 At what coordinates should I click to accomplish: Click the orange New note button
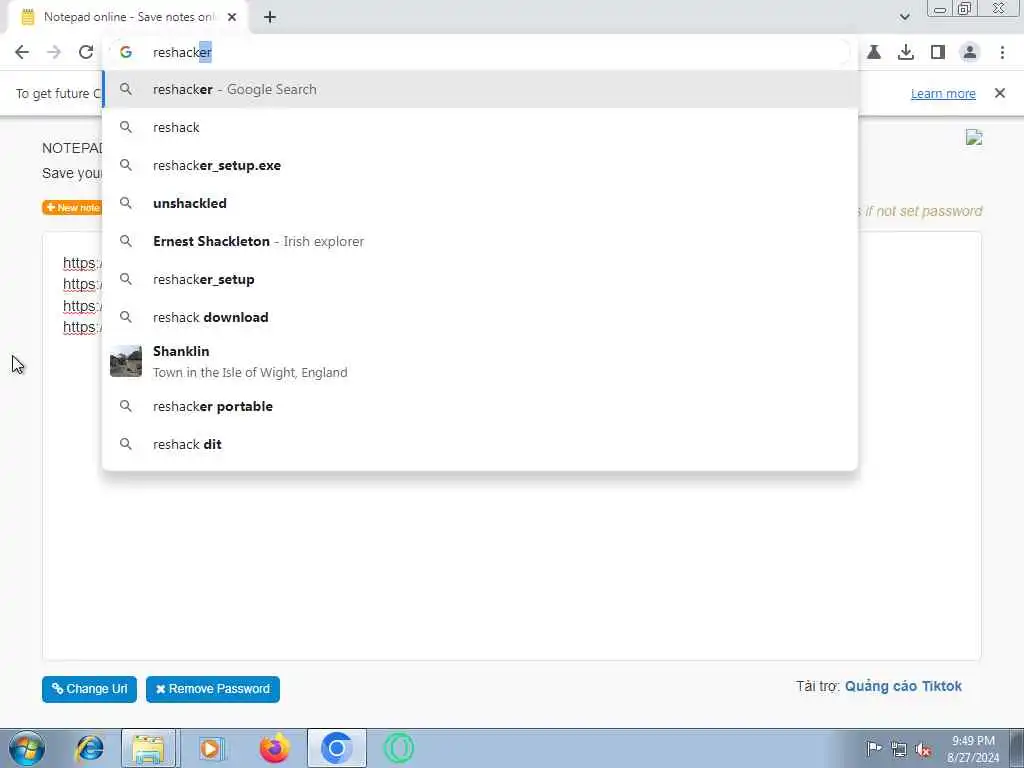pyautogui.click(x=72, y=208)
